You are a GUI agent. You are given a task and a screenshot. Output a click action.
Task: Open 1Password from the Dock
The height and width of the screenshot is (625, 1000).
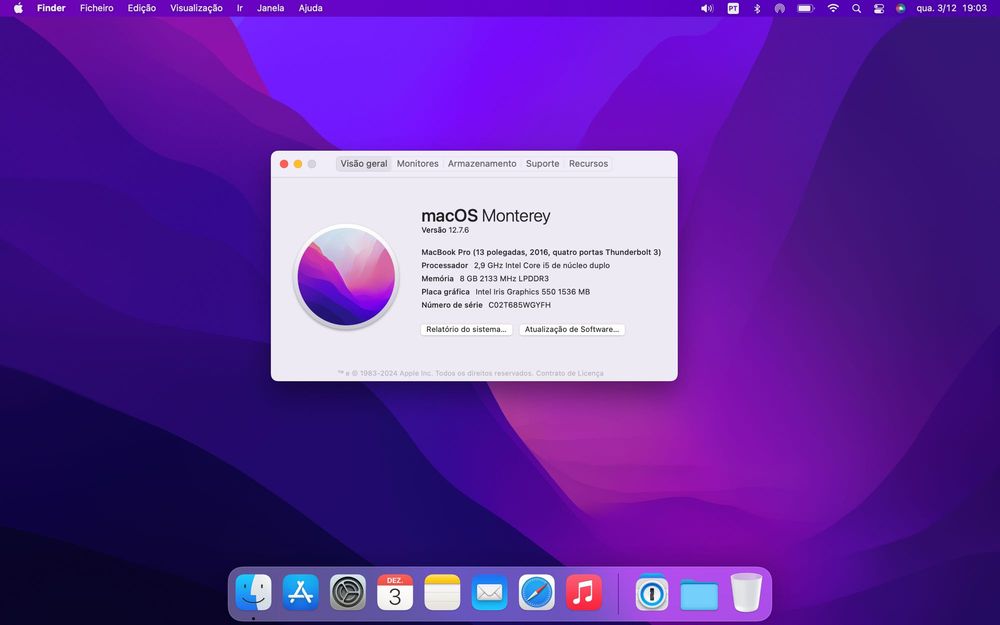(x=652, y=592)
